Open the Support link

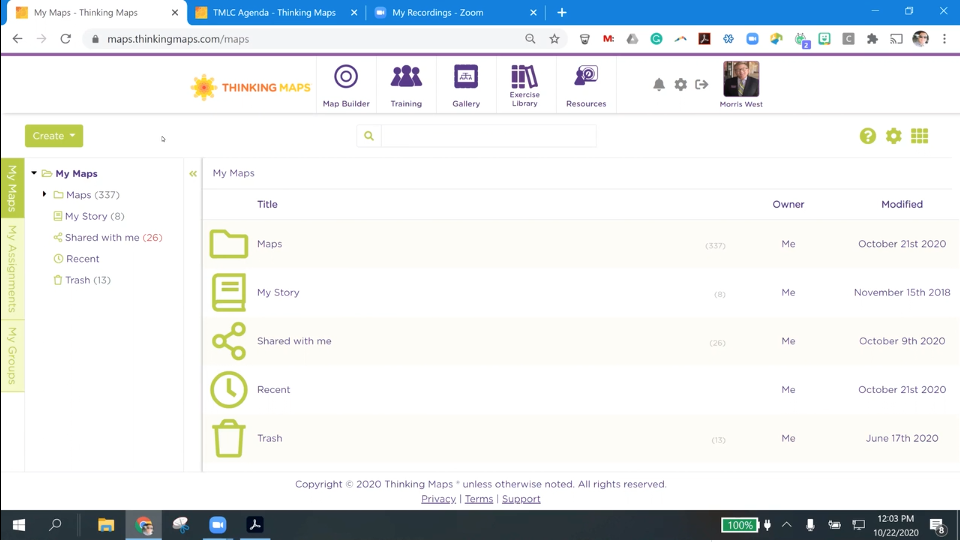pos(521,499)
